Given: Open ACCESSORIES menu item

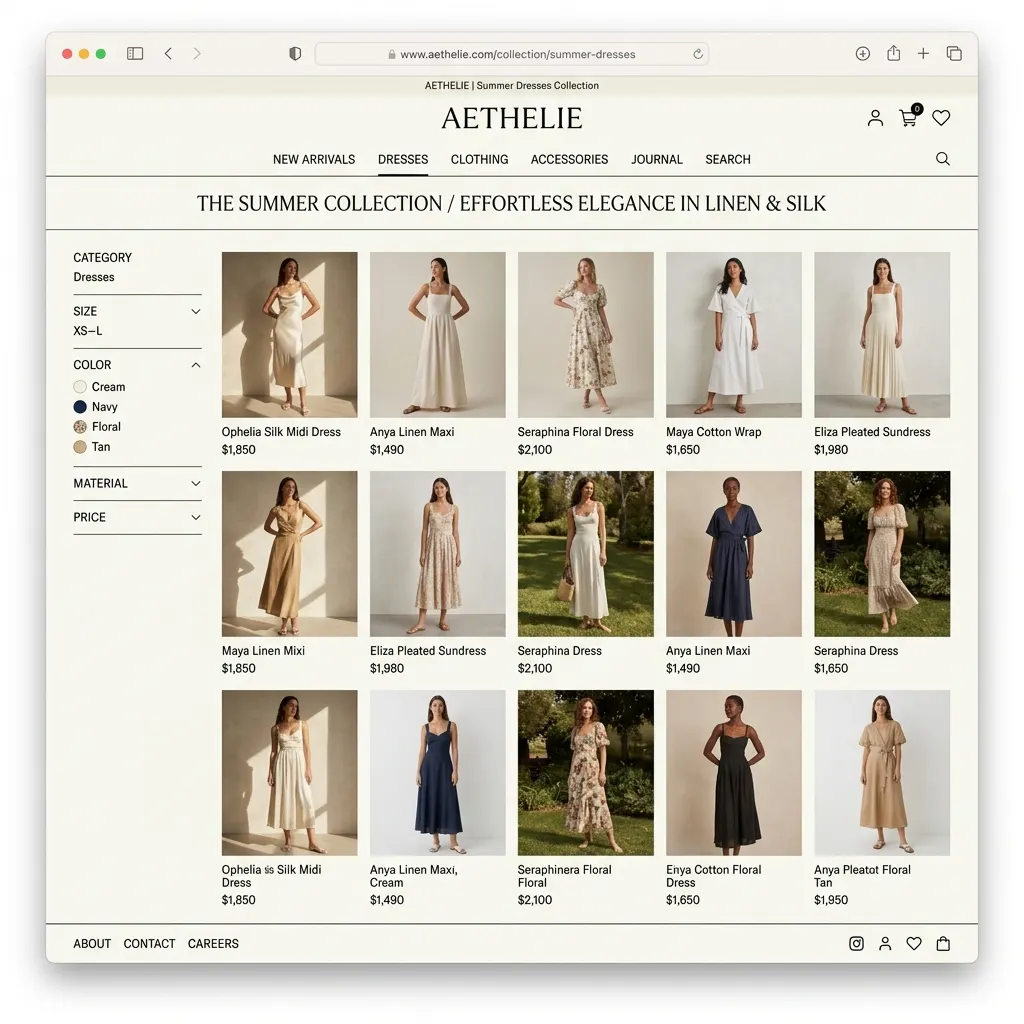Looking at the screenshot, I should (x=569, y=159).
